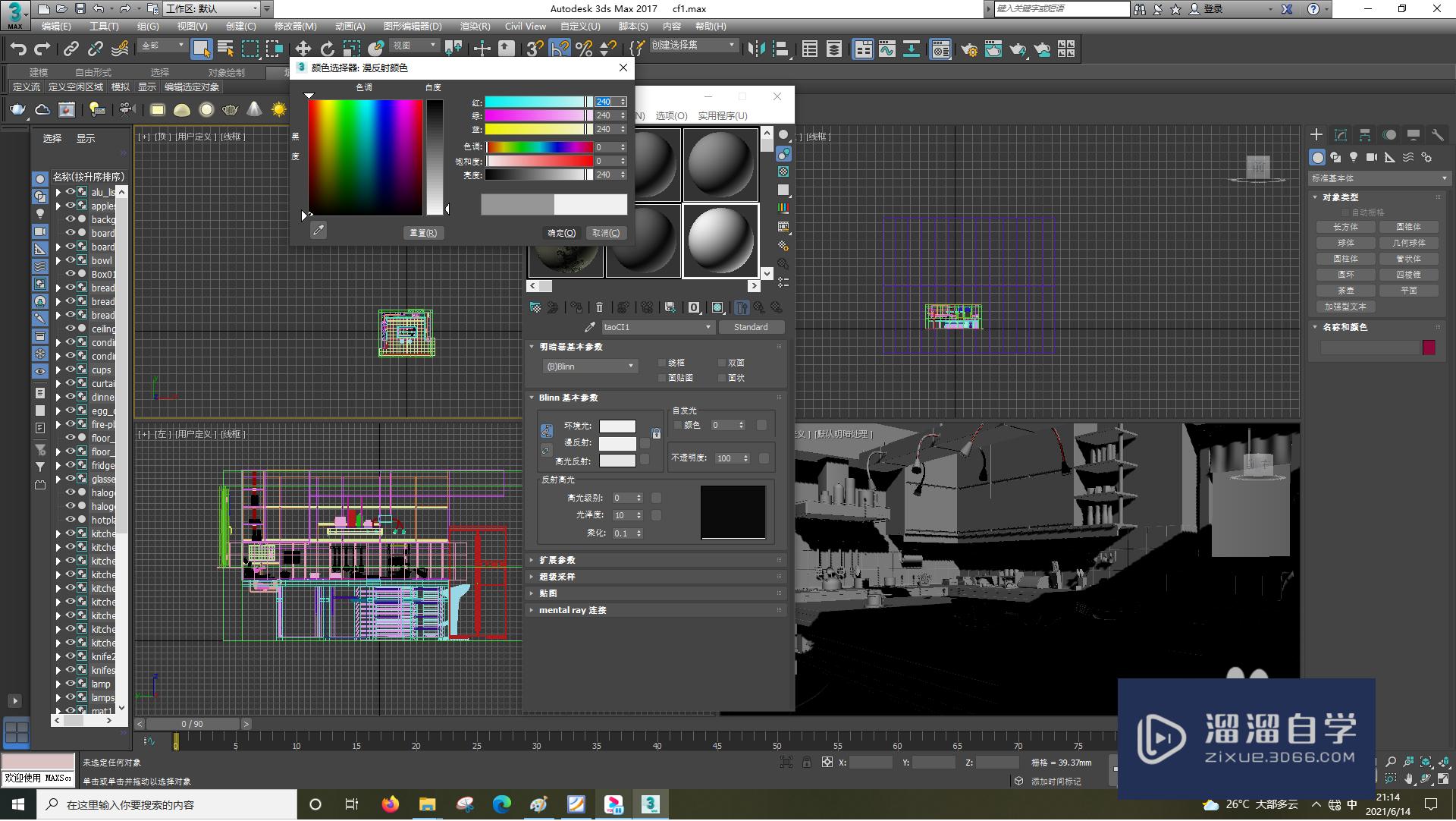Activate the Select and Rotate tool

[327, 49]
